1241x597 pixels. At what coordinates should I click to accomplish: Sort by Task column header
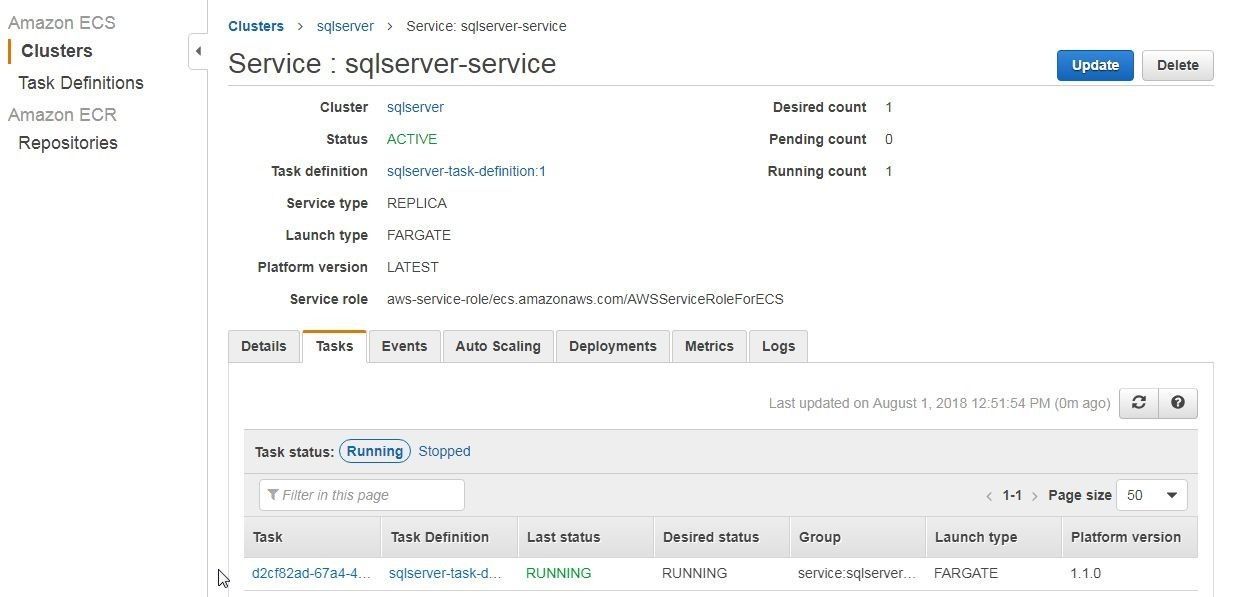tap(312, 537)
